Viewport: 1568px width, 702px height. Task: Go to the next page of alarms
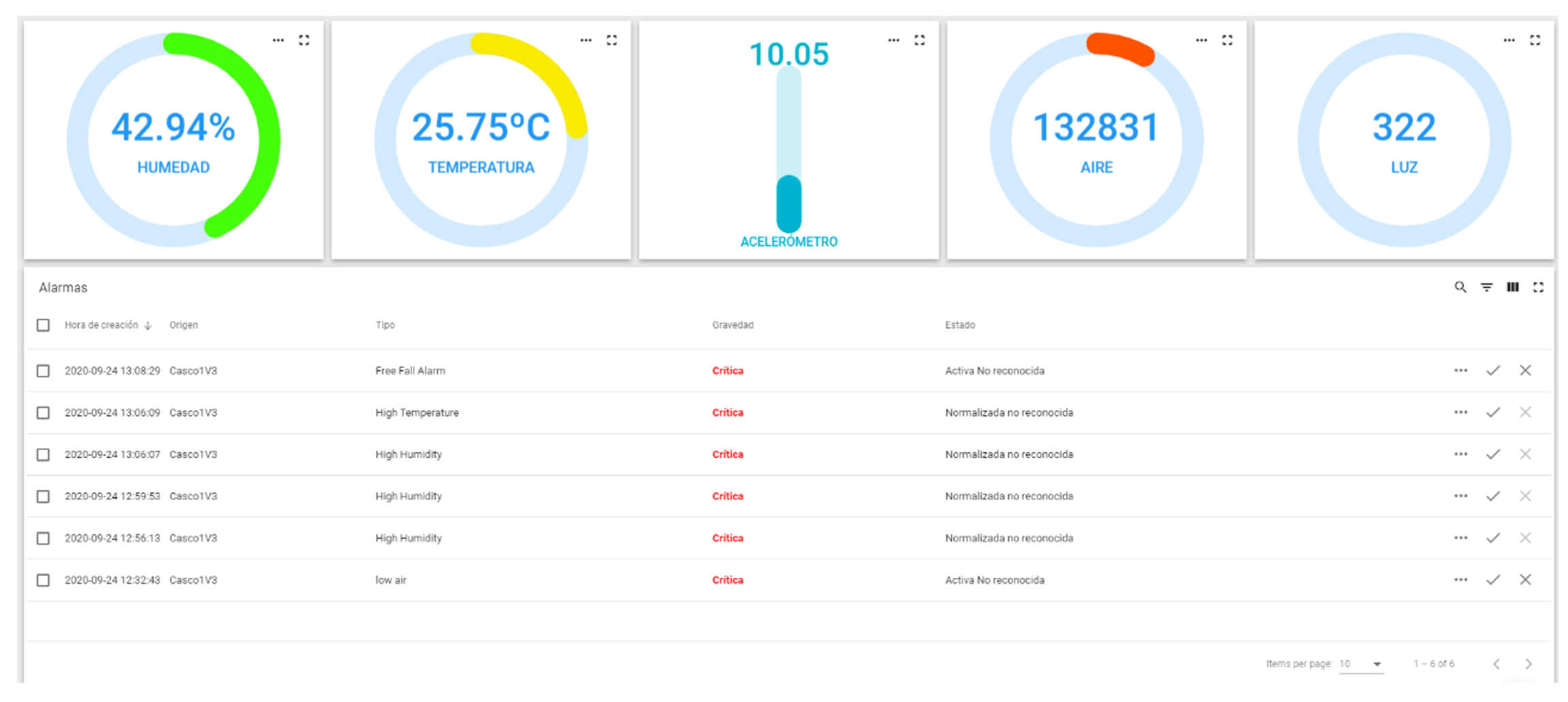1528,664
